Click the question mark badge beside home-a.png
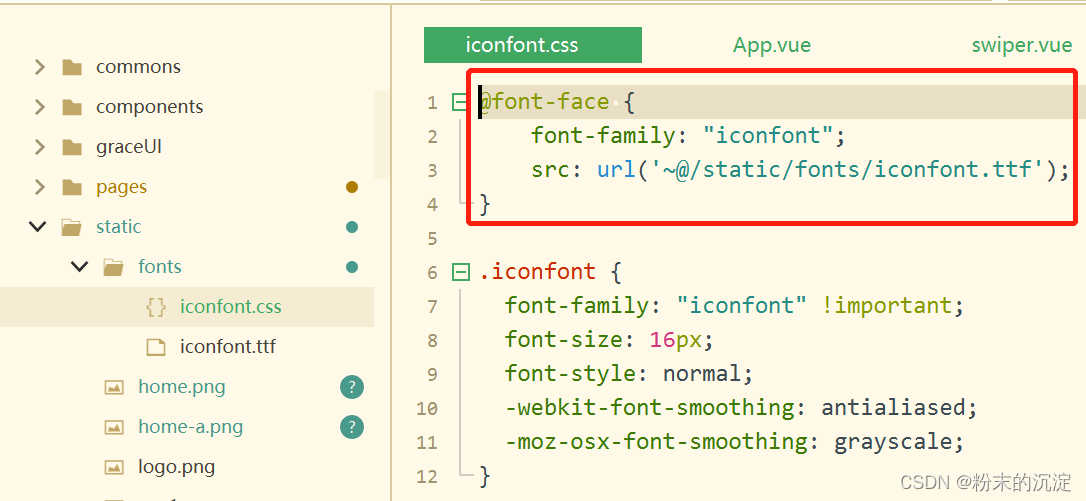Viewport: 1086px width, 501px height. 352,427
